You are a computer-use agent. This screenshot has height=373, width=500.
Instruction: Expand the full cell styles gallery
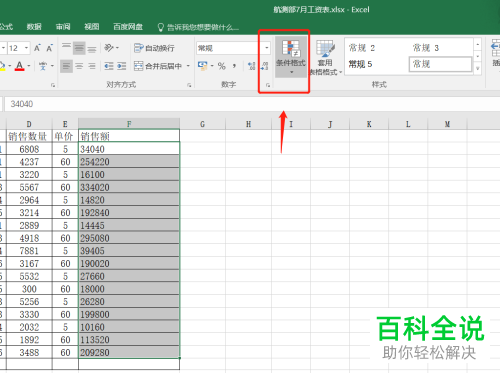pos(478,68)
